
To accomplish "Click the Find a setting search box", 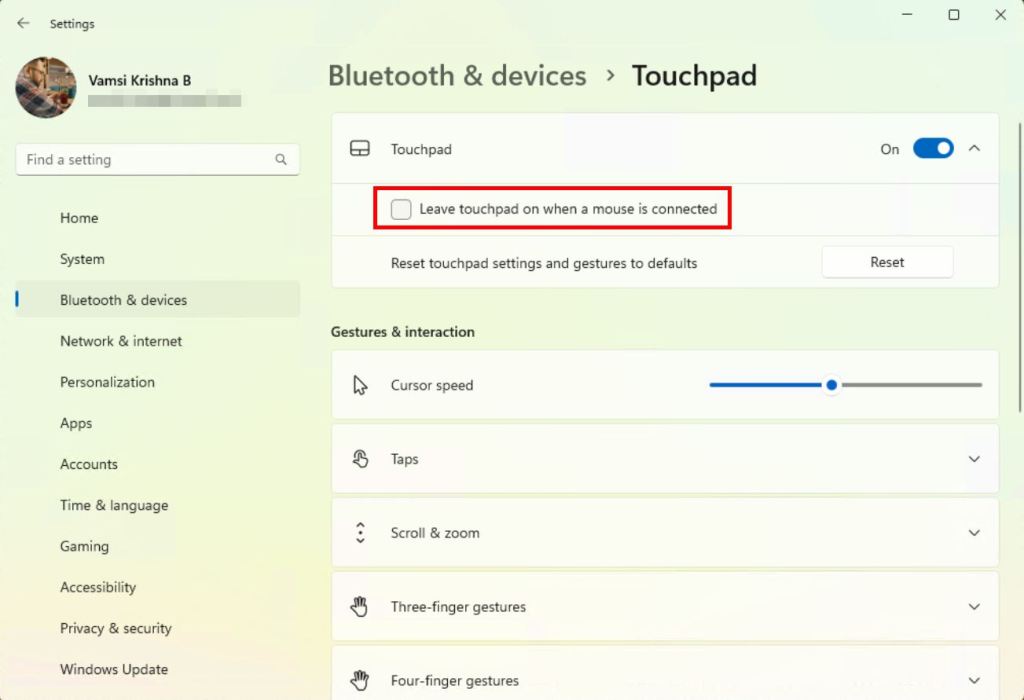I will [157, 159].
